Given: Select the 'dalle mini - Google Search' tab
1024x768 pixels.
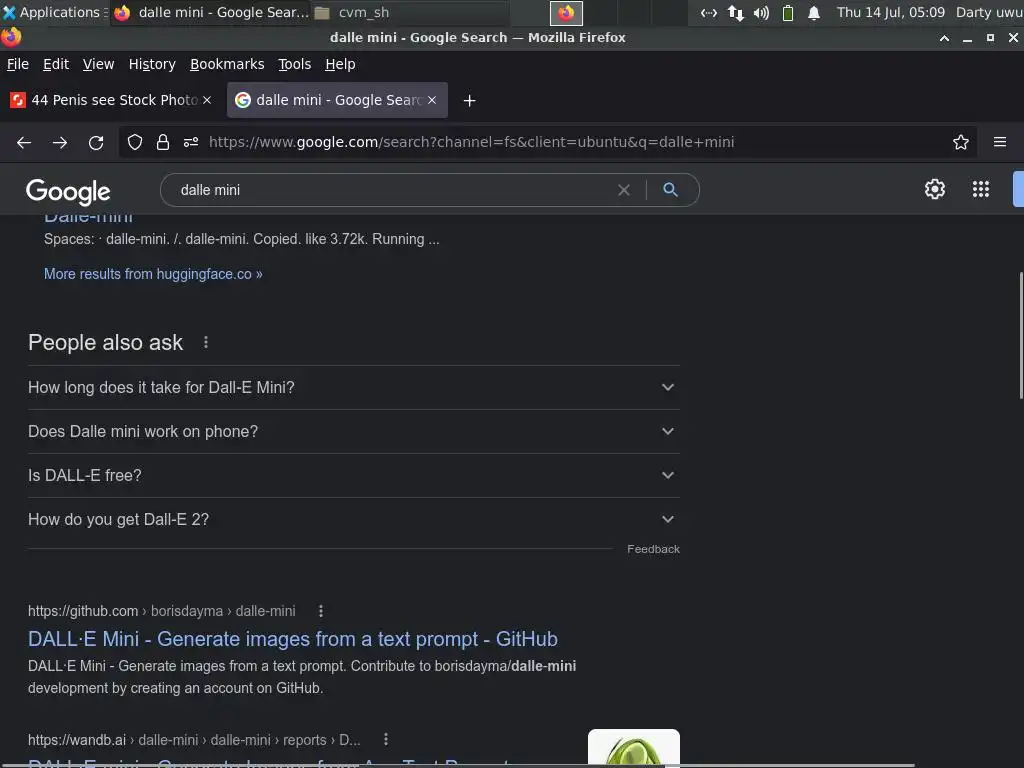Looking at the screenshot, I should [337, 100].
